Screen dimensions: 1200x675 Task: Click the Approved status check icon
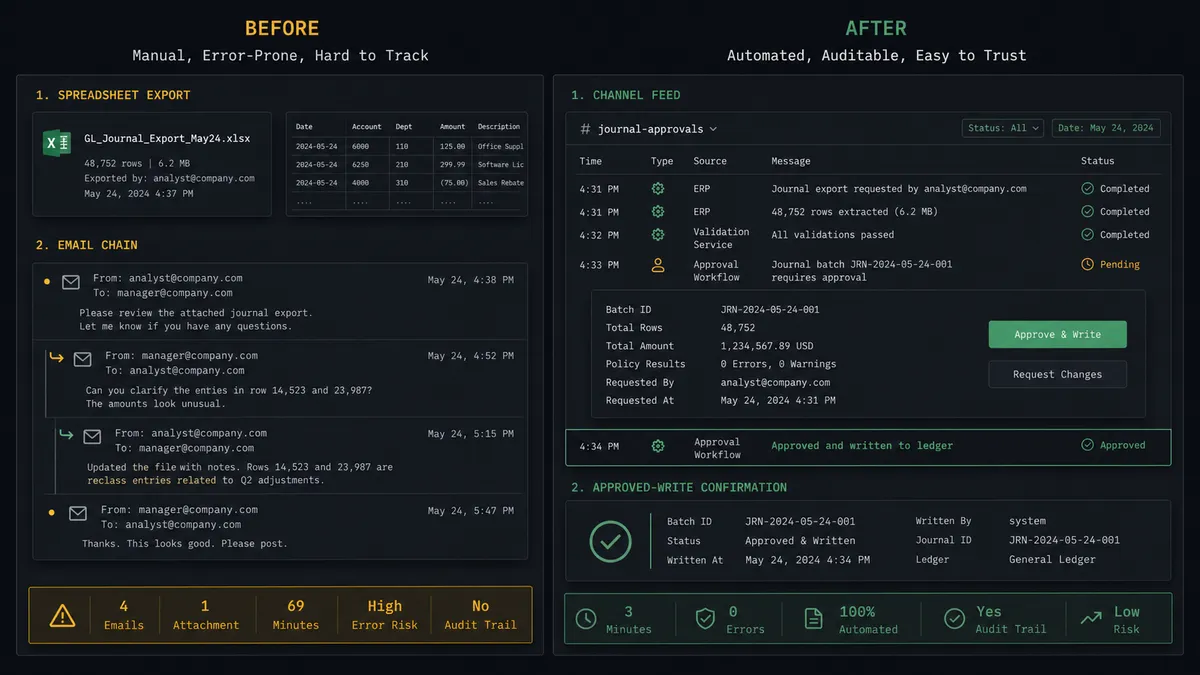point(1088,445)
